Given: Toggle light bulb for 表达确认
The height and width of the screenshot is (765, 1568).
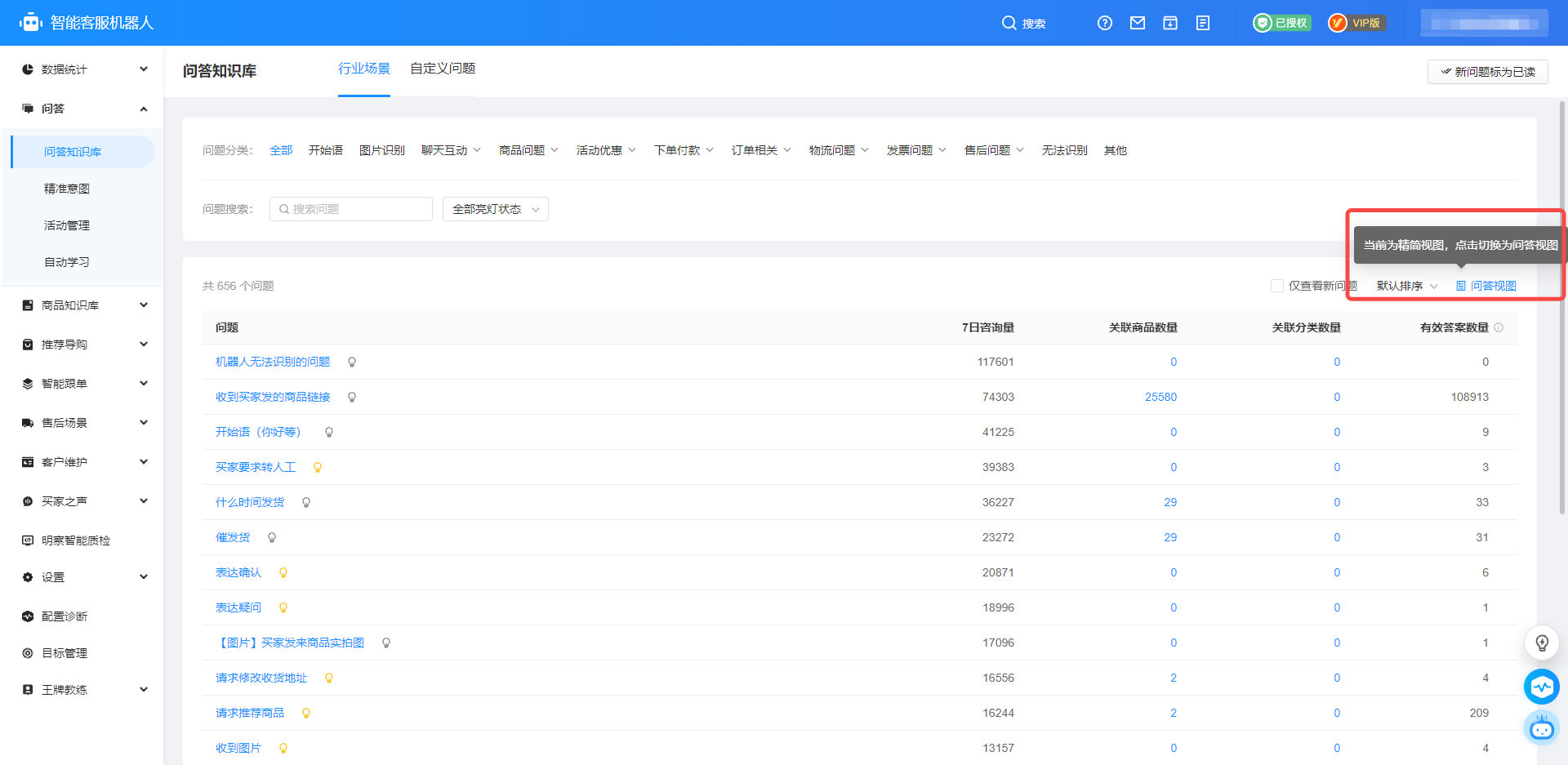Looking at the screenshot, I should tap(283, 572).
